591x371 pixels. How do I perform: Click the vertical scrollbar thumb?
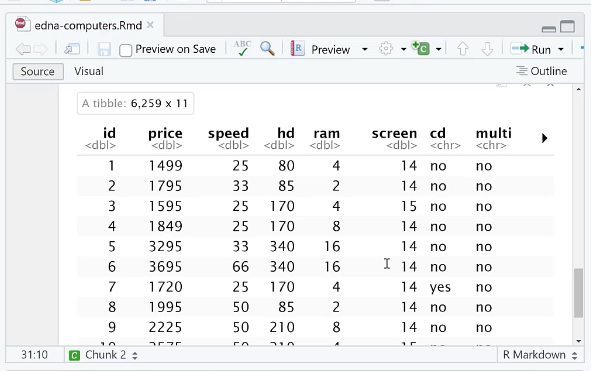pyautogui.click(x=579, y=293)
